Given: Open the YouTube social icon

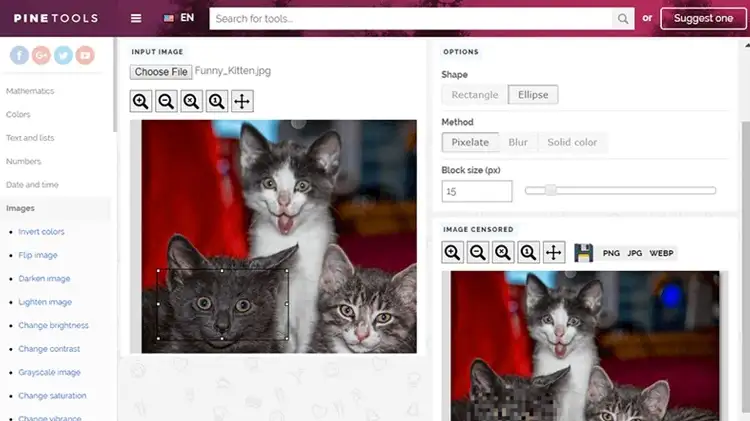Looking at the screenshot, I should pyautogui.click(x=85, y=55).
